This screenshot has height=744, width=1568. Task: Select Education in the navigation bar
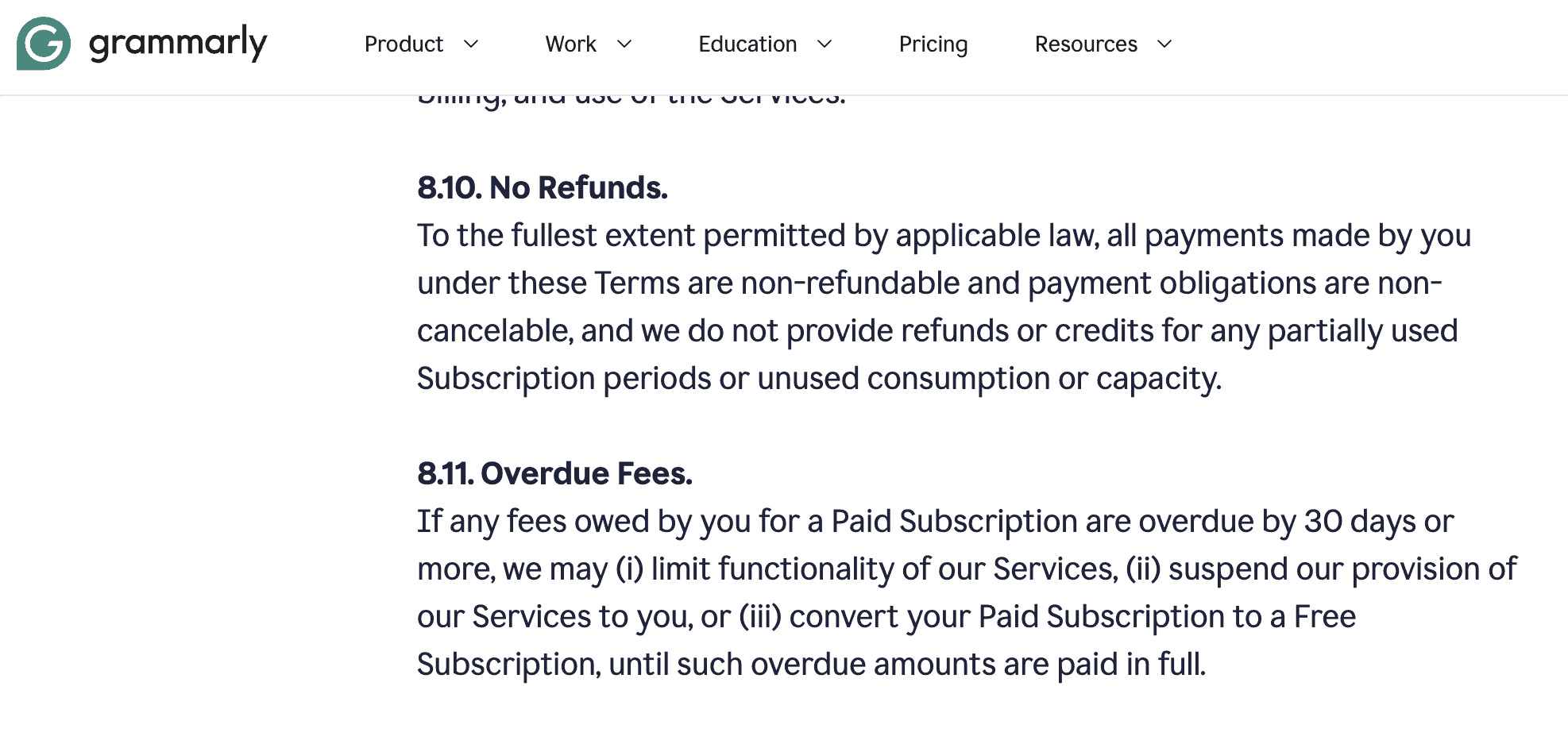[747, 44]
